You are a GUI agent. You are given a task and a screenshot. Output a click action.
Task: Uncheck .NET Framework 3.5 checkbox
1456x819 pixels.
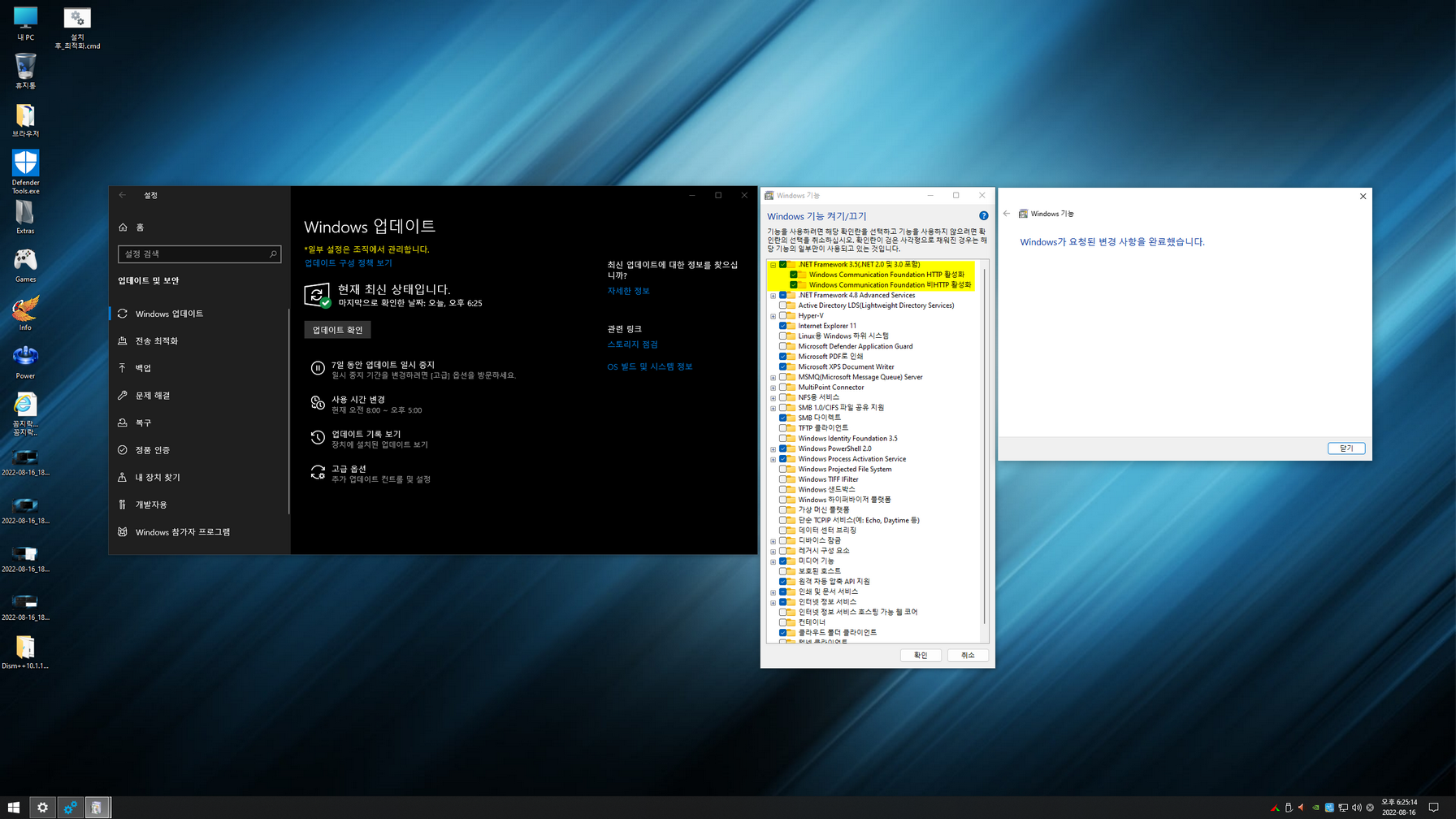click(783, 265)
